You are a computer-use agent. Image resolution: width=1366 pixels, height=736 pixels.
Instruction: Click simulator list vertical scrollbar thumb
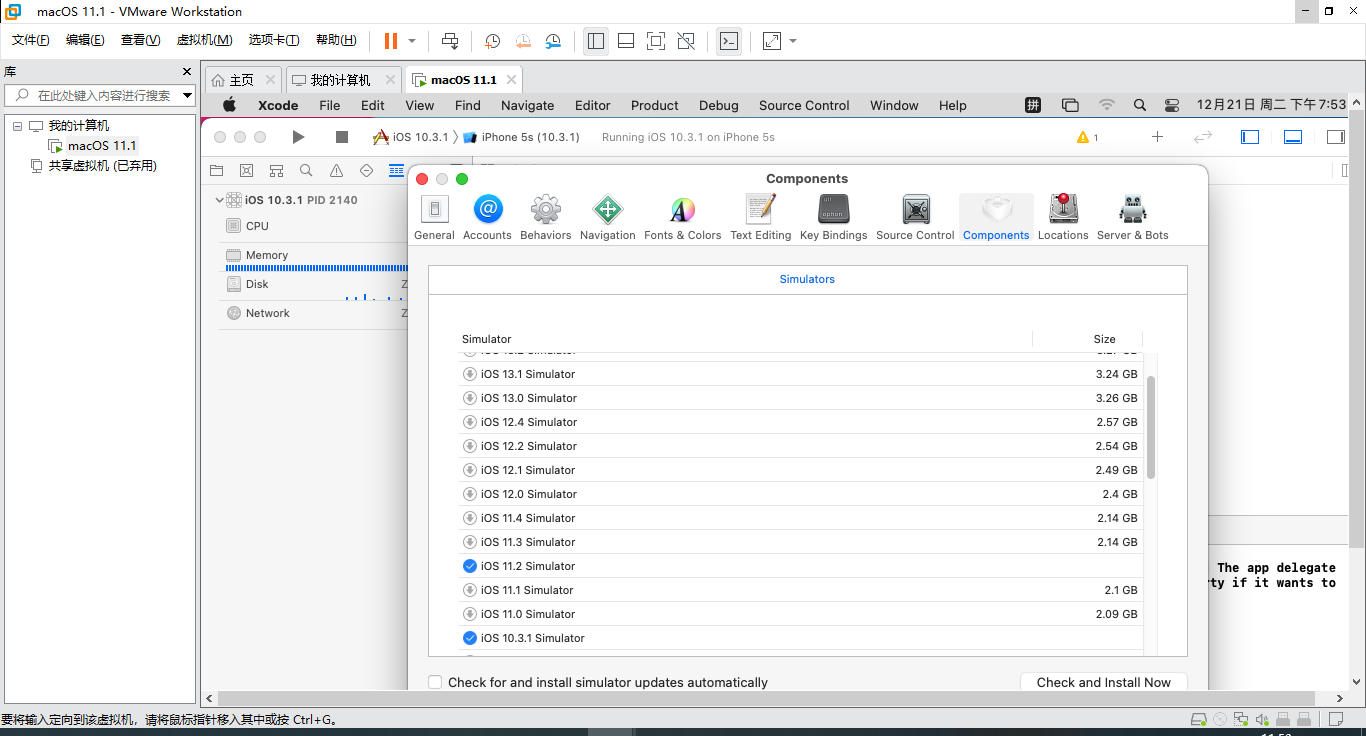(1151, 427)
